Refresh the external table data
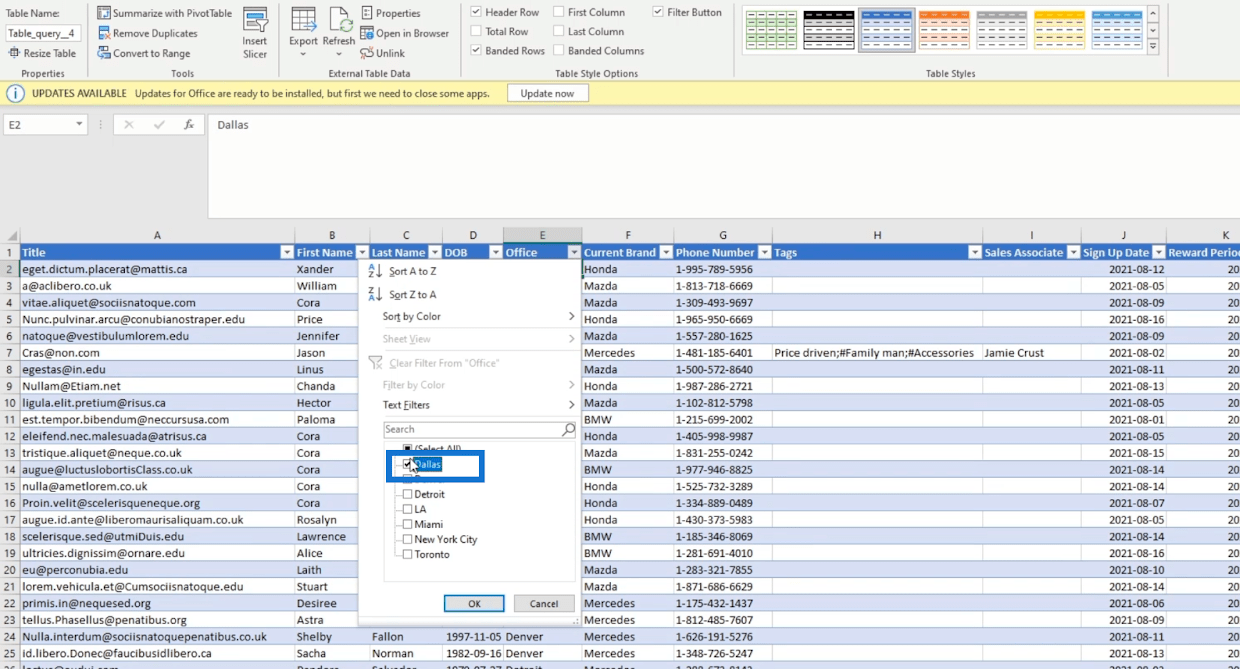The image size is (1240, 669). 339,22
